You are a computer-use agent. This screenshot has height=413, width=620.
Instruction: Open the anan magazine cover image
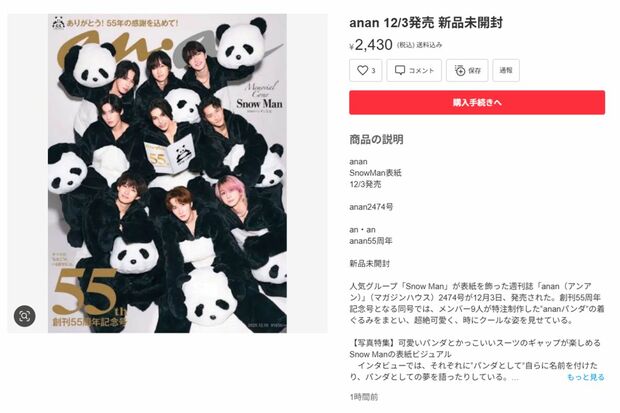167,173
